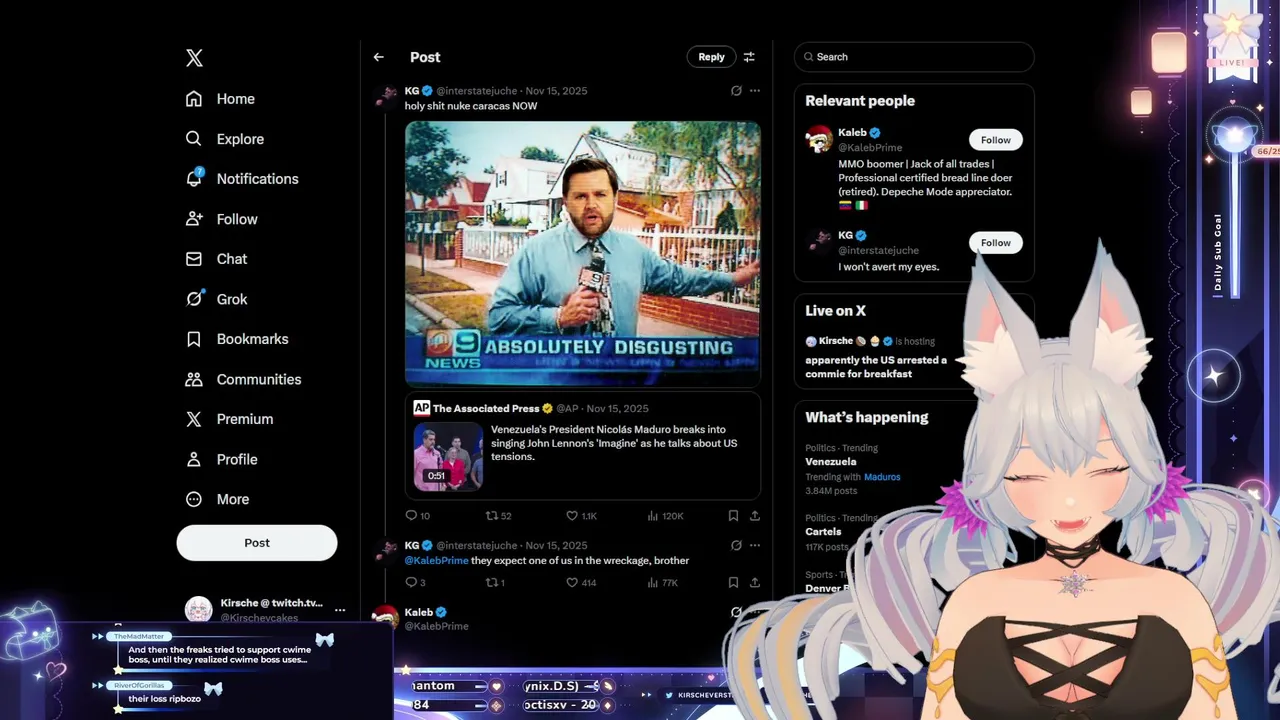Bookmark the main KG post
The width and height of the screenshot is (1280, 720).
tap(733, 516)
